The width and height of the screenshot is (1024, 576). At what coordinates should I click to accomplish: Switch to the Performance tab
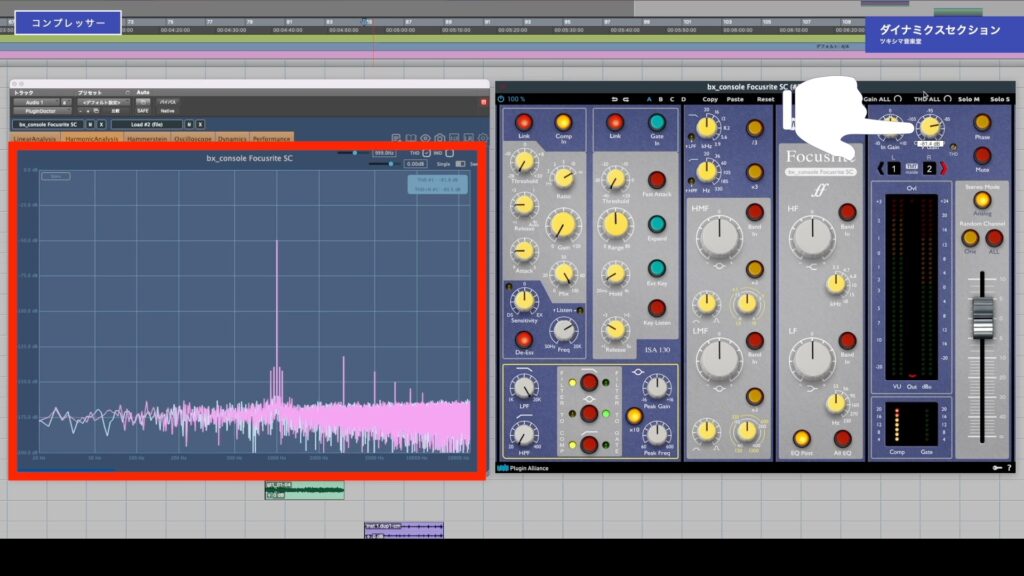click(272, 138)
